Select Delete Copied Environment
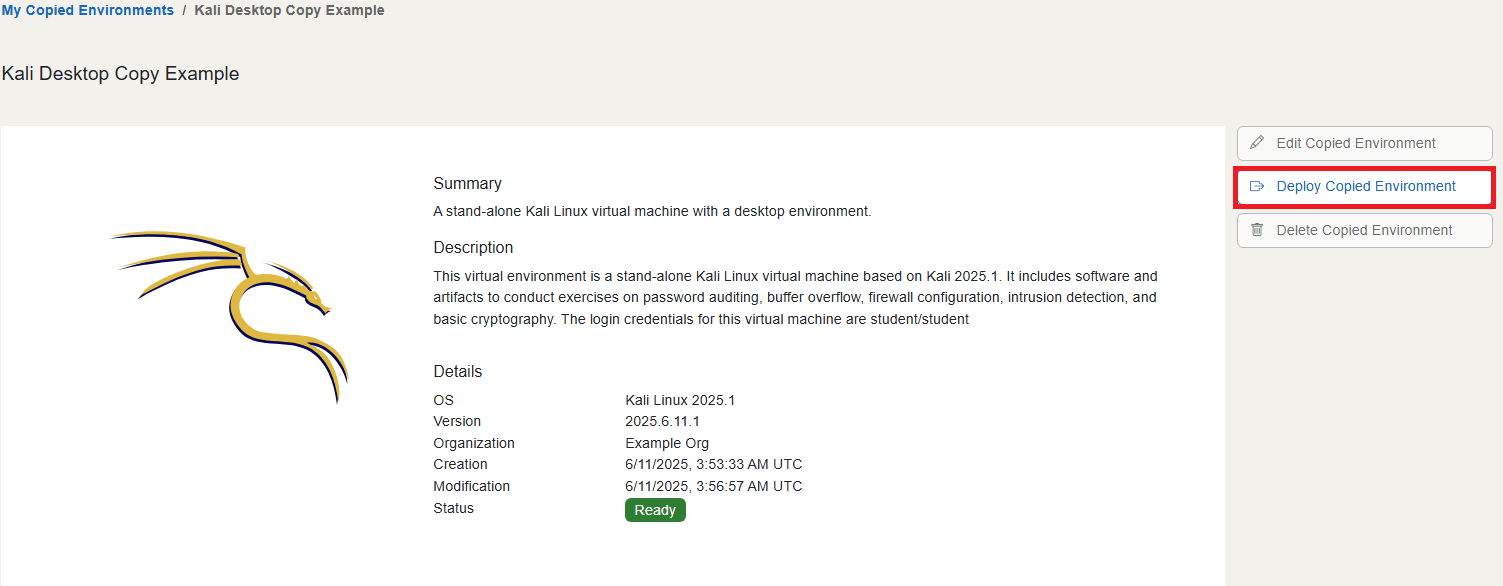Image resolution: width=1503 pixels, height=586 pixels. pos(1365,230)
